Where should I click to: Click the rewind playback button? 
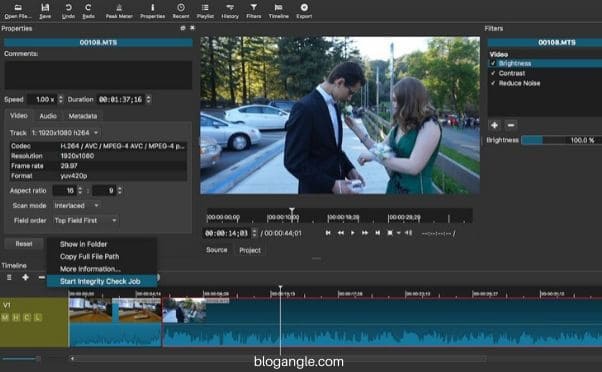341,233
